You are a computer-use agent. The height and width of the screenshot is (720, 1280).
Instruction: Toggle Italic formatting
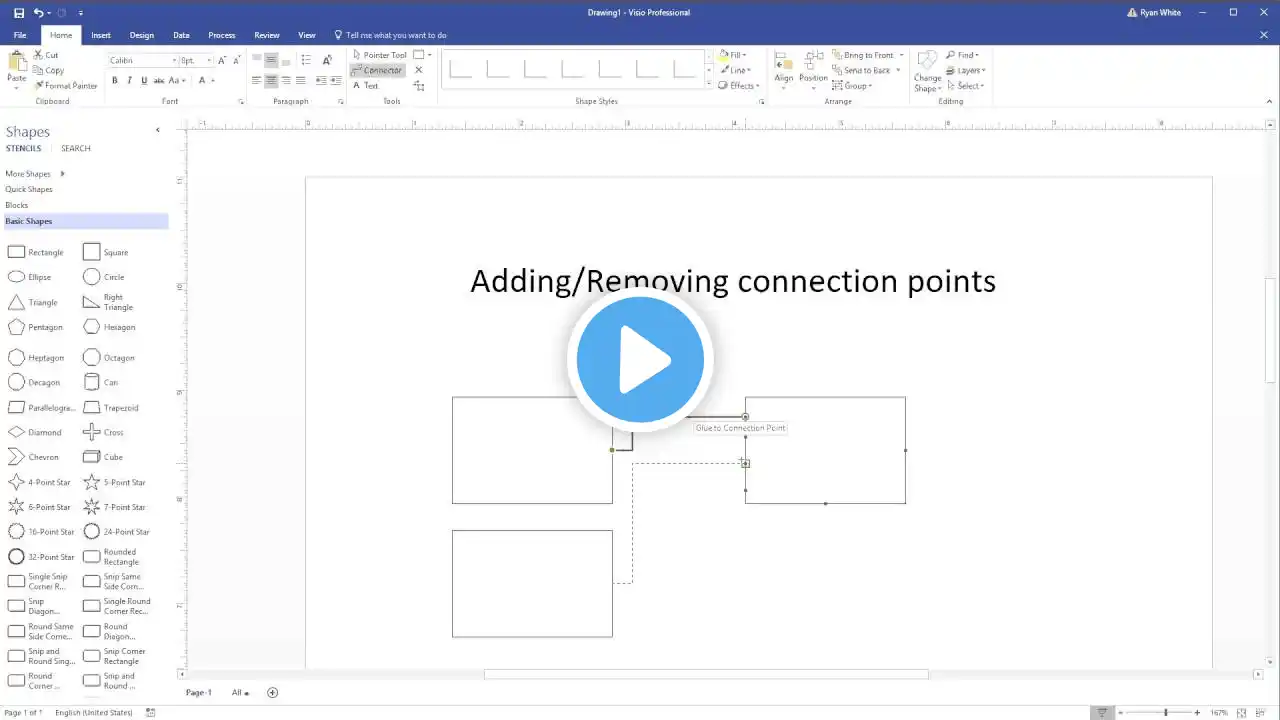click(129, 80)
